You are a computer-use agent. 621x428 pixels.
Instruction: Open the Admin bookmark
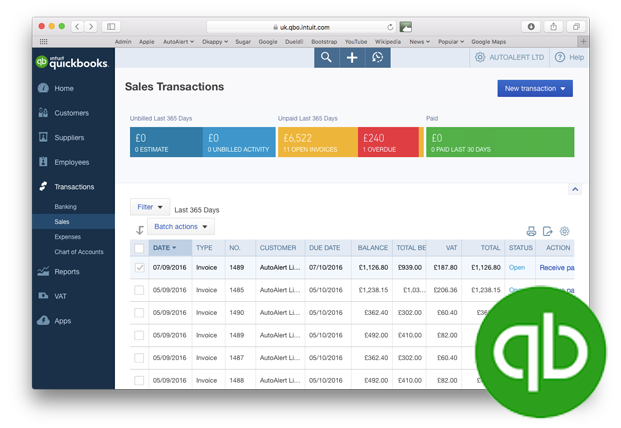[x=123, y=42]
